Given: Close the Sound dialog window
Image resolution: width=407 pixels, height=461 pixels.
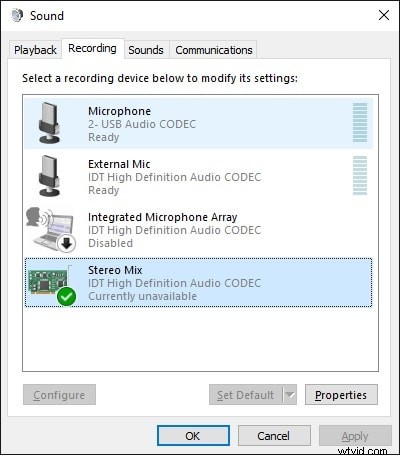Looking at the screenshot, I should pos(384,15).
